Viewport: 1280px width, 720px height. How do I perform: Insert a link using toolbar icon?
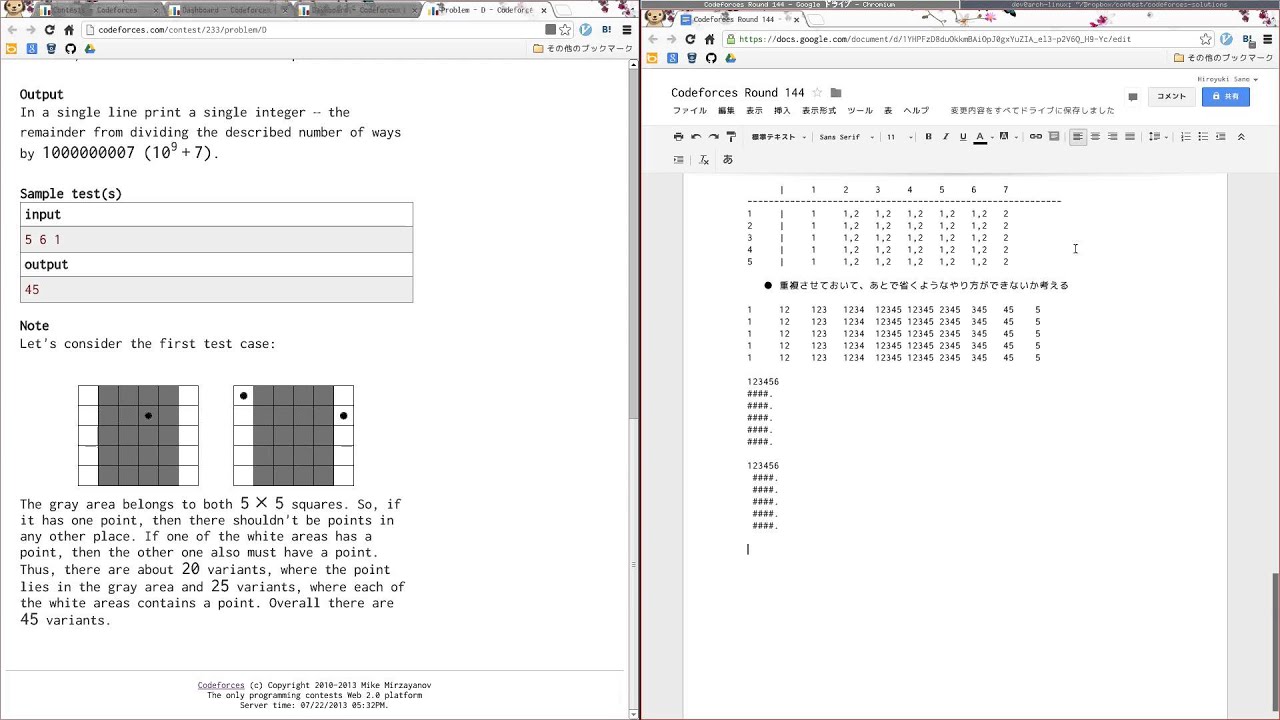coord(1036,137)
